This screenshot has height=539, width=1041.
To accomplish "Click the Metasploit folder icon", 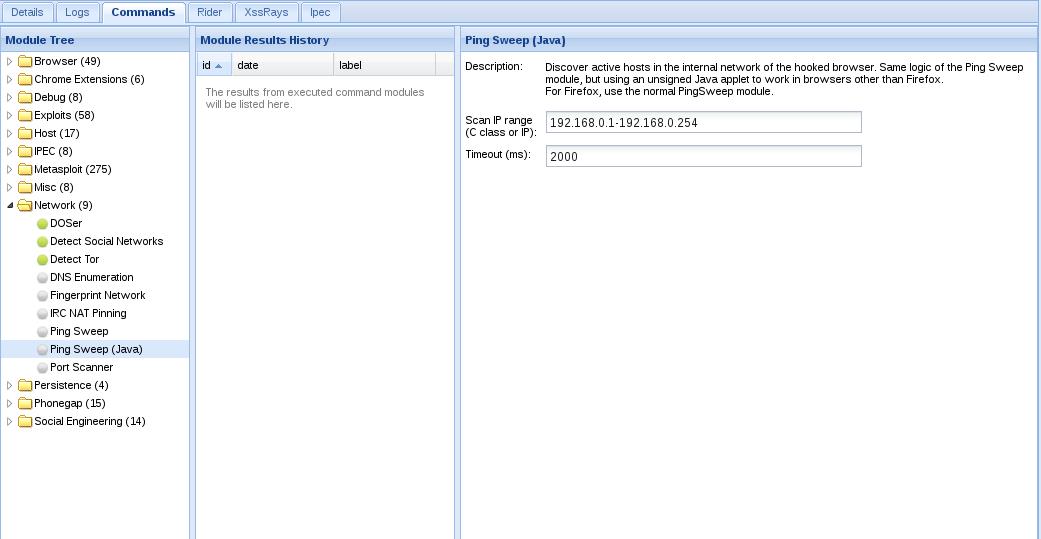I will [25, 169].
